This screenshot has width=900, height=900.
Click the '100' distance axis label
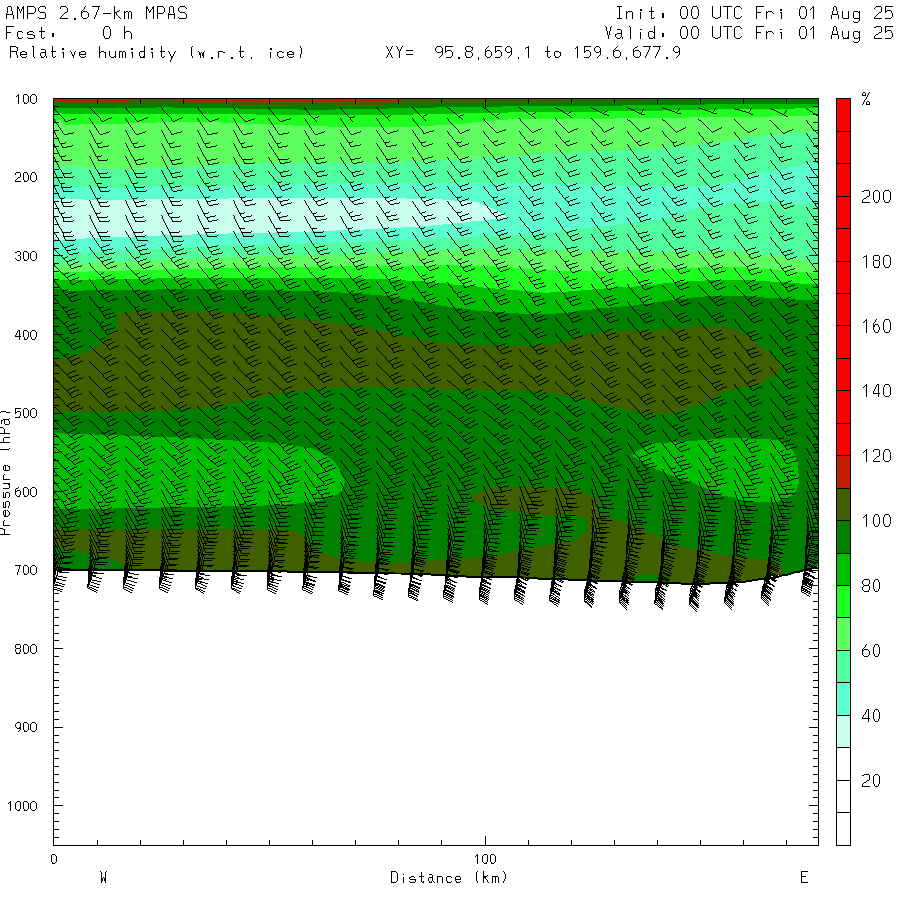pos(485,859)
